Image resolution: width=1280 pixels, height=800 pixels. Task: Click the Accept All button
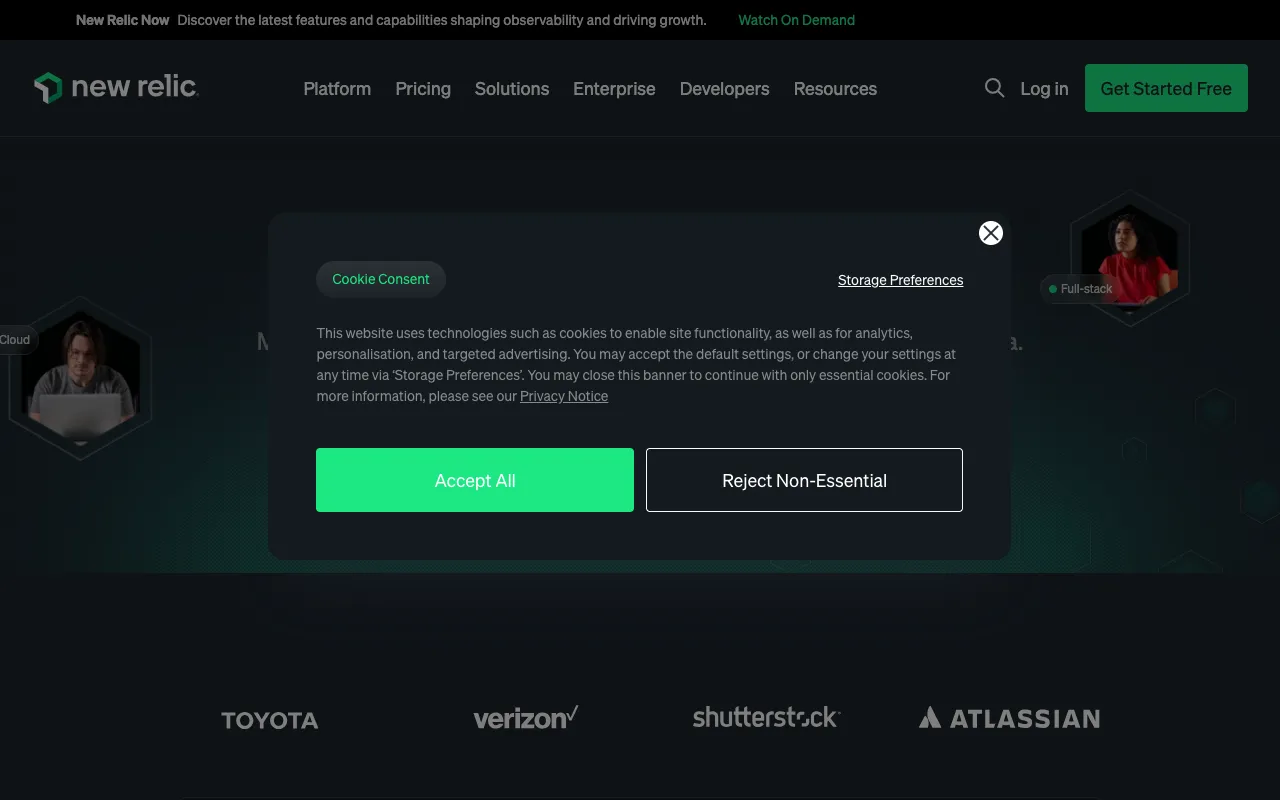(474, 480)
